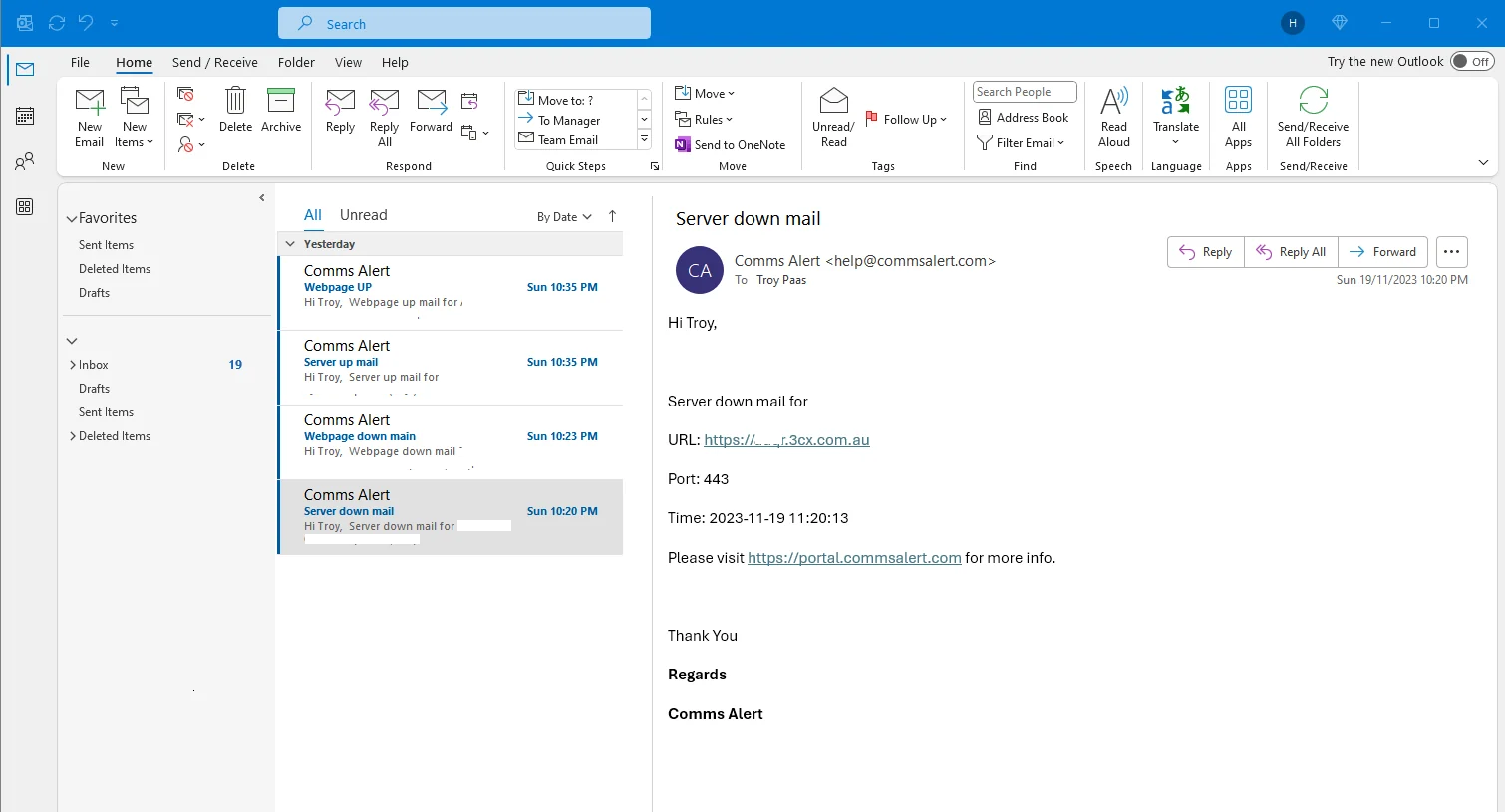Open the Translate menu
This screenshot has width=1505, height=812.
pos(1176,118)
